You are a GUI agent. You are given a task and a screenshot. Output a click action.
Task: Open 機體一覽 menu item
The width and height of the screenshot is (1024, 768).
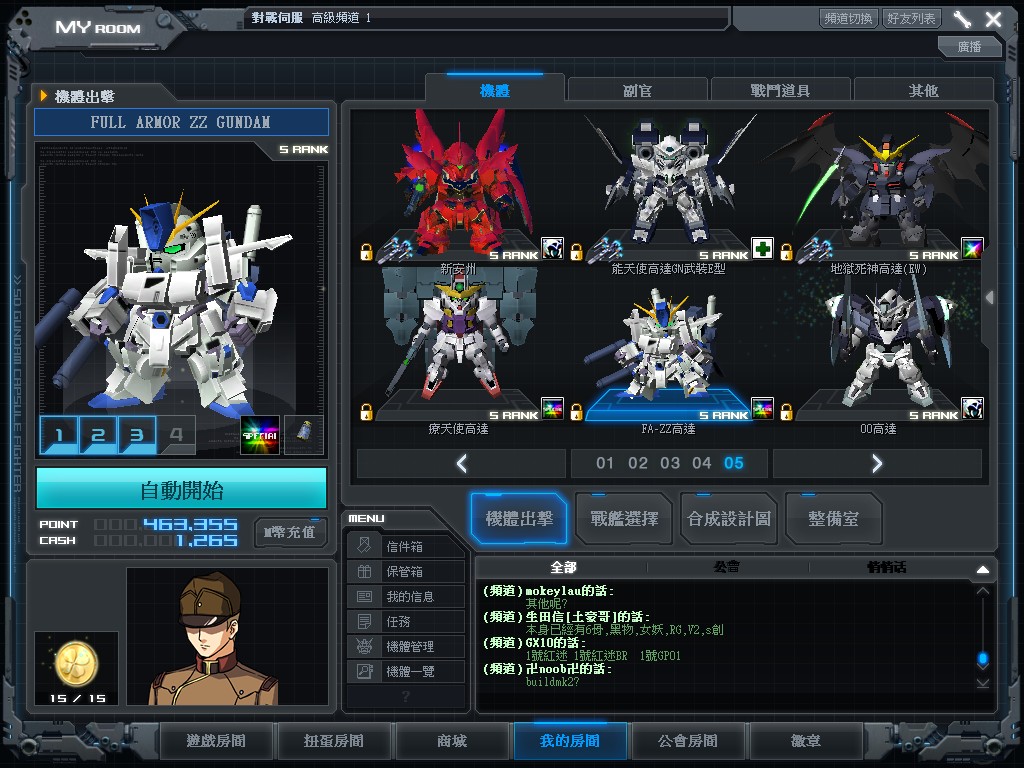406,671
